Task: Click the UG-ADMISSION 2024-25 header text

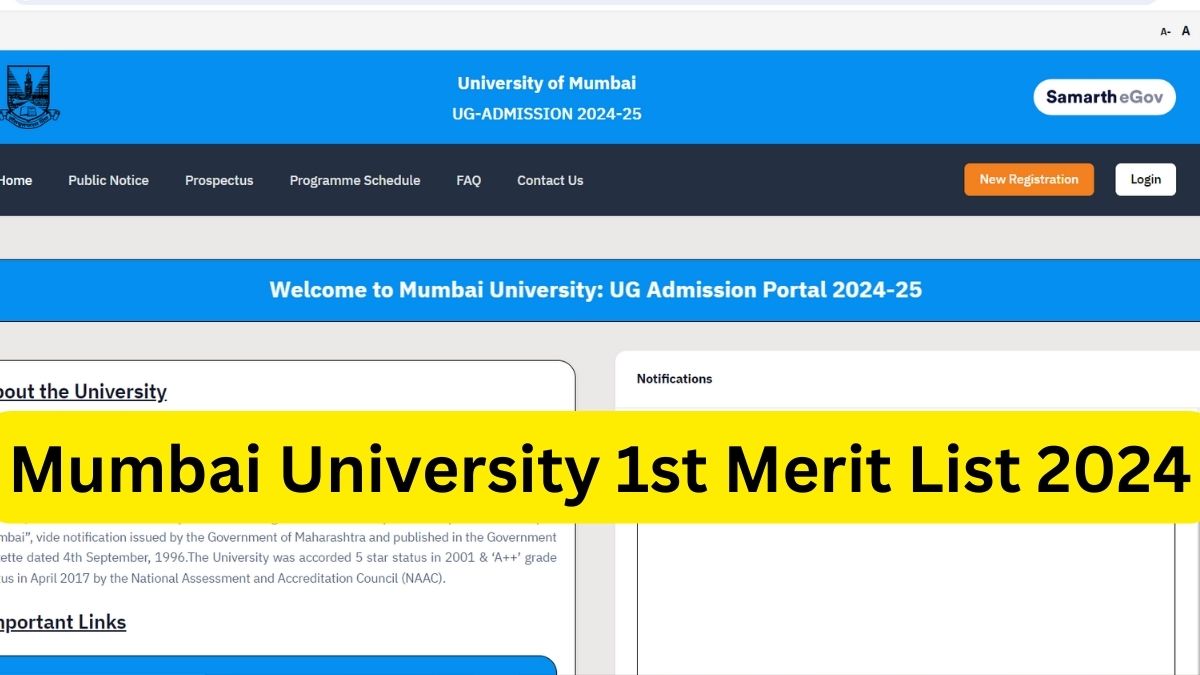Action: (547, 114)
